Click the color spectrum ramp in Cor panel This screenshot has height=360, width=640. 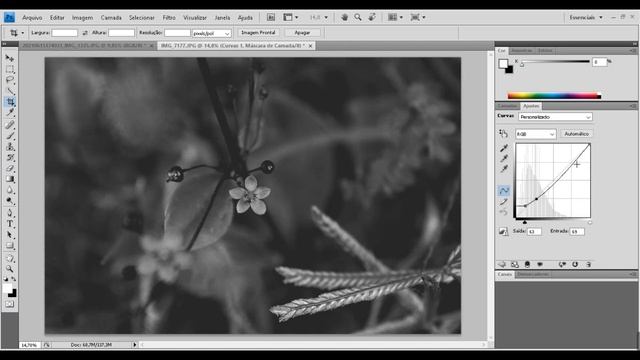pos(554,96)
